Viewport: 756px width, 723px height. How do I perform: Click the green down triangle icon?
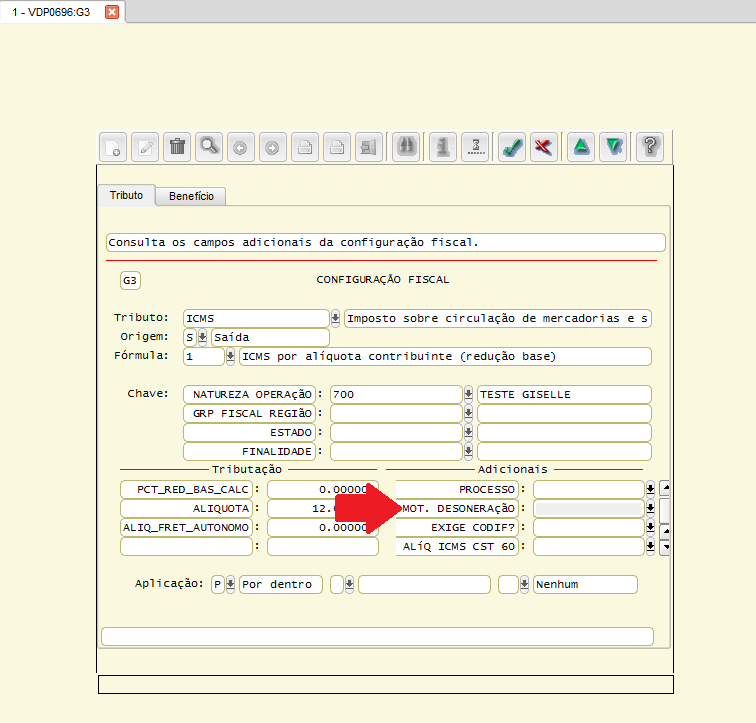pos(613,147)
